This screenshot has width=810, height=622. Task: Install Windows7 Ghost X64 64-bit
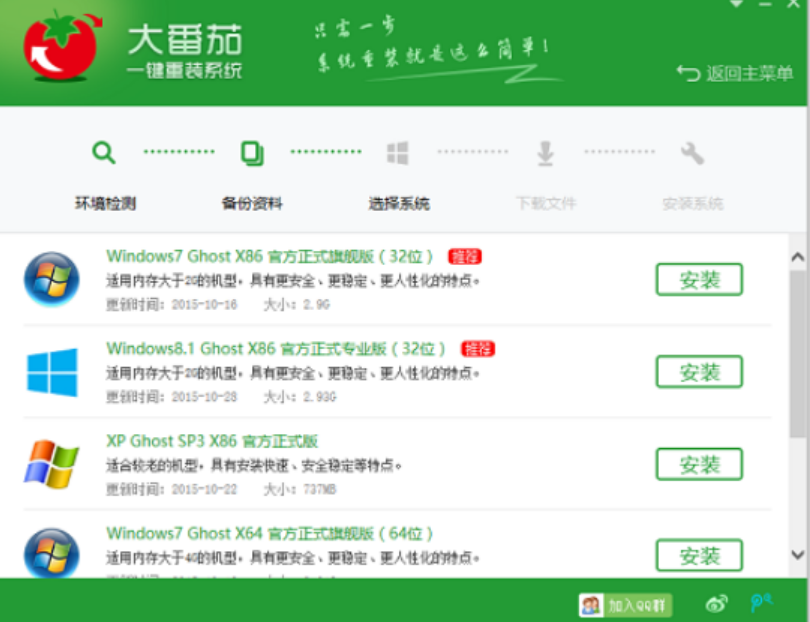point(699,556)
